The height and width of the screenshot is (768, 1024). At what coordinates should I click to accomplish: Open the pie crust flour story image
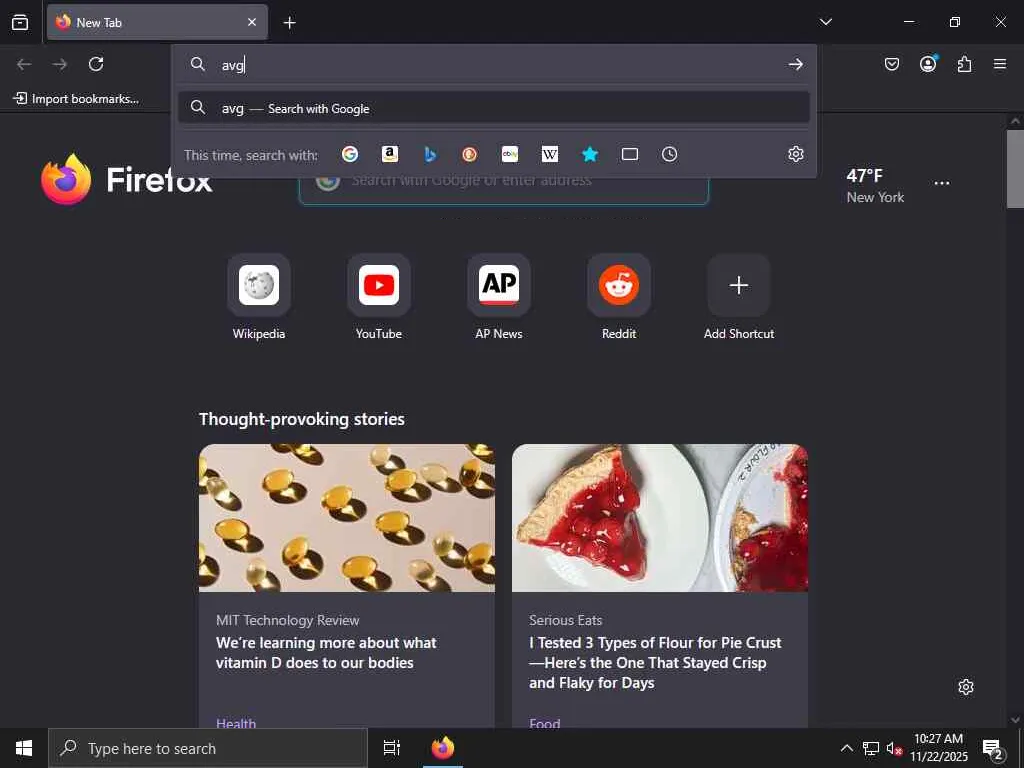coord(660,518)
